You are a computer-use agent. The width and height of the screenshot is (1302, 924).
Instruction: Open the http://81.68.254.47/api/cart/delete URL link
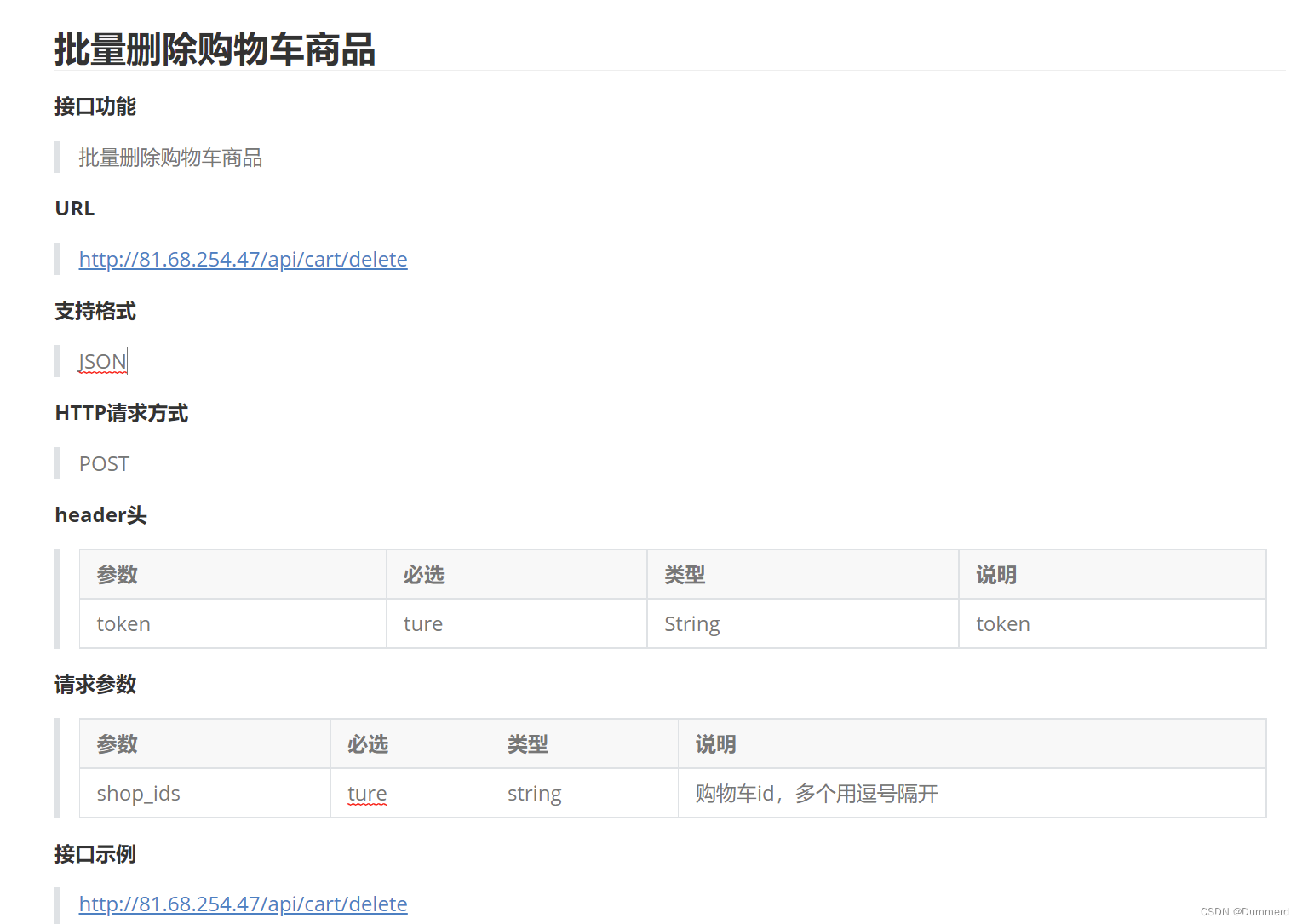(243, 259)
